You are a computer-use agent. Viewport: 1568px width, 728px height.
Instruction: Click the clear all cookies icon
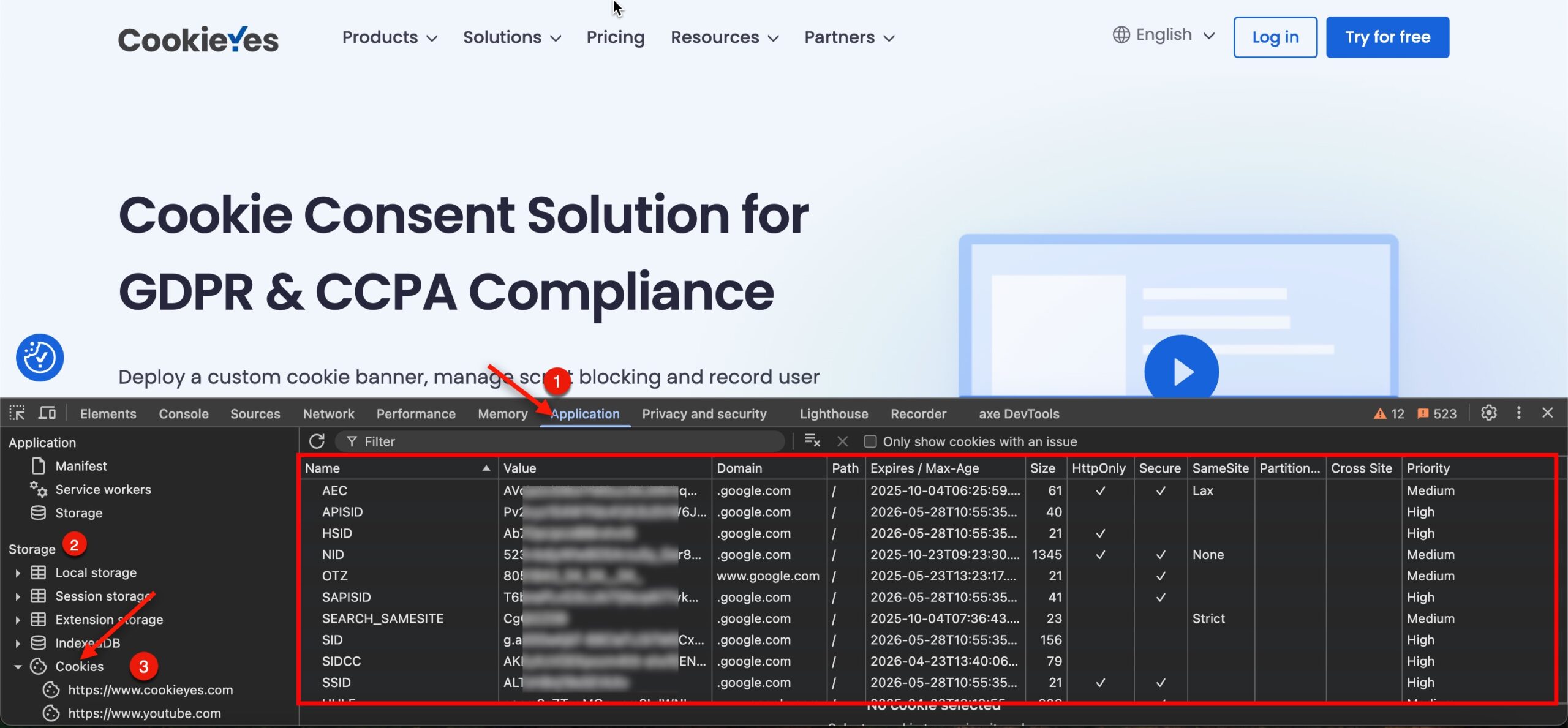[x=812, y=441]
